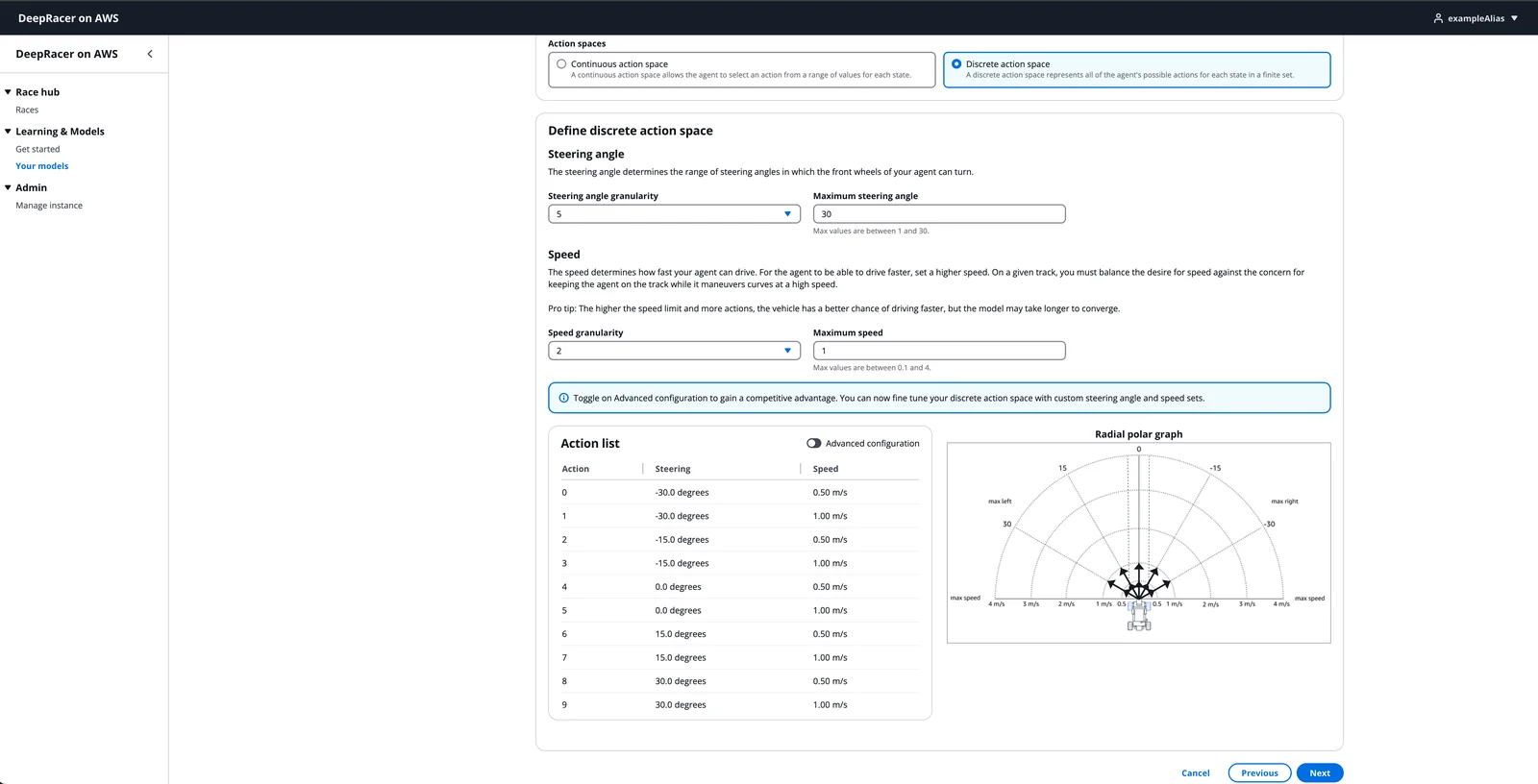The image size is (1538, 784).
Task: Collapse the Race hub section
Action: pos(8,92)
